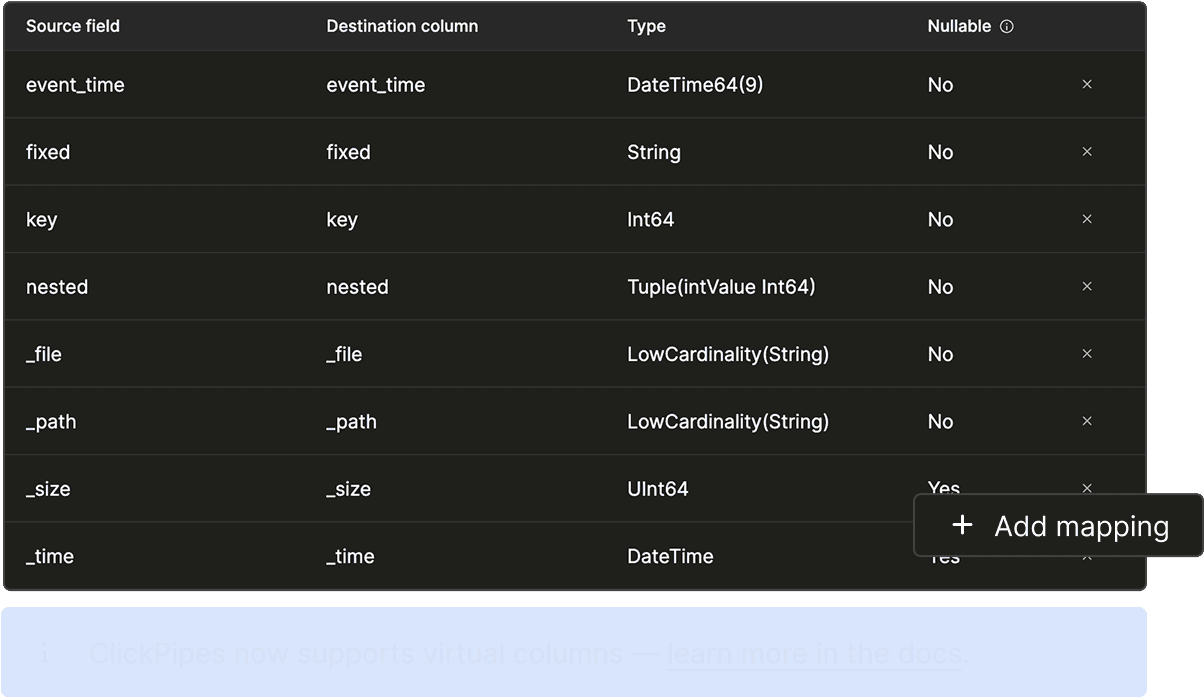
Task: Remove the nested mapping row
Action: click(x=1087, y=287)
